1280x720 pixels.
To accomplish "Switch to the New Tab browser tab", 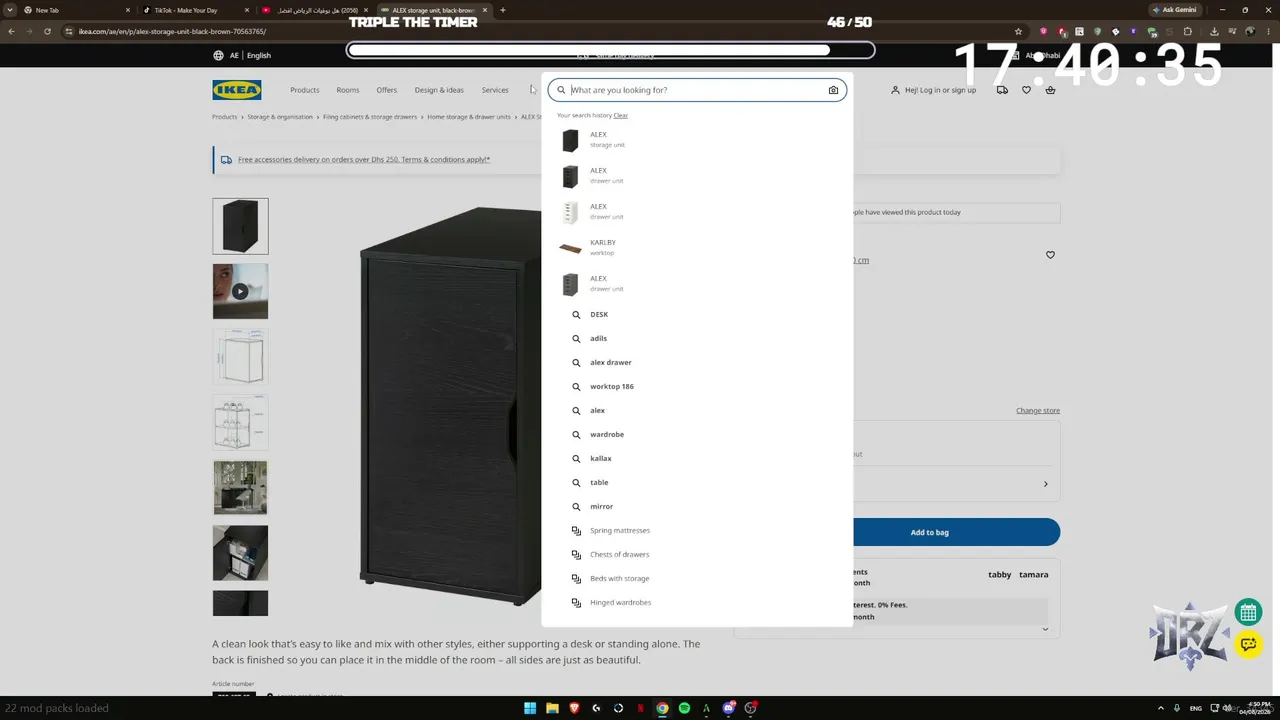I will (x=75, y=10).
